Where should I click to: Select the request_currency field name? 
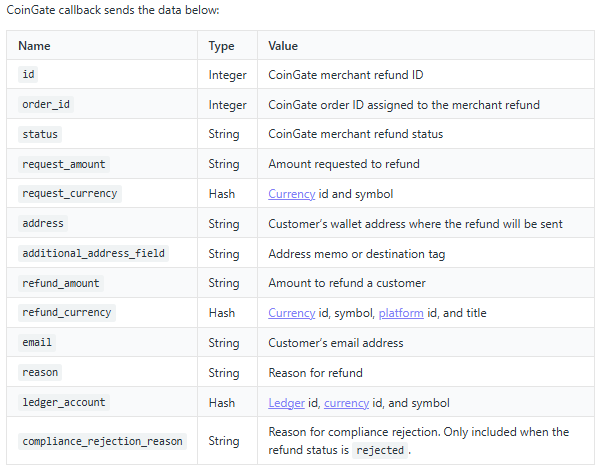pos(70,194)
